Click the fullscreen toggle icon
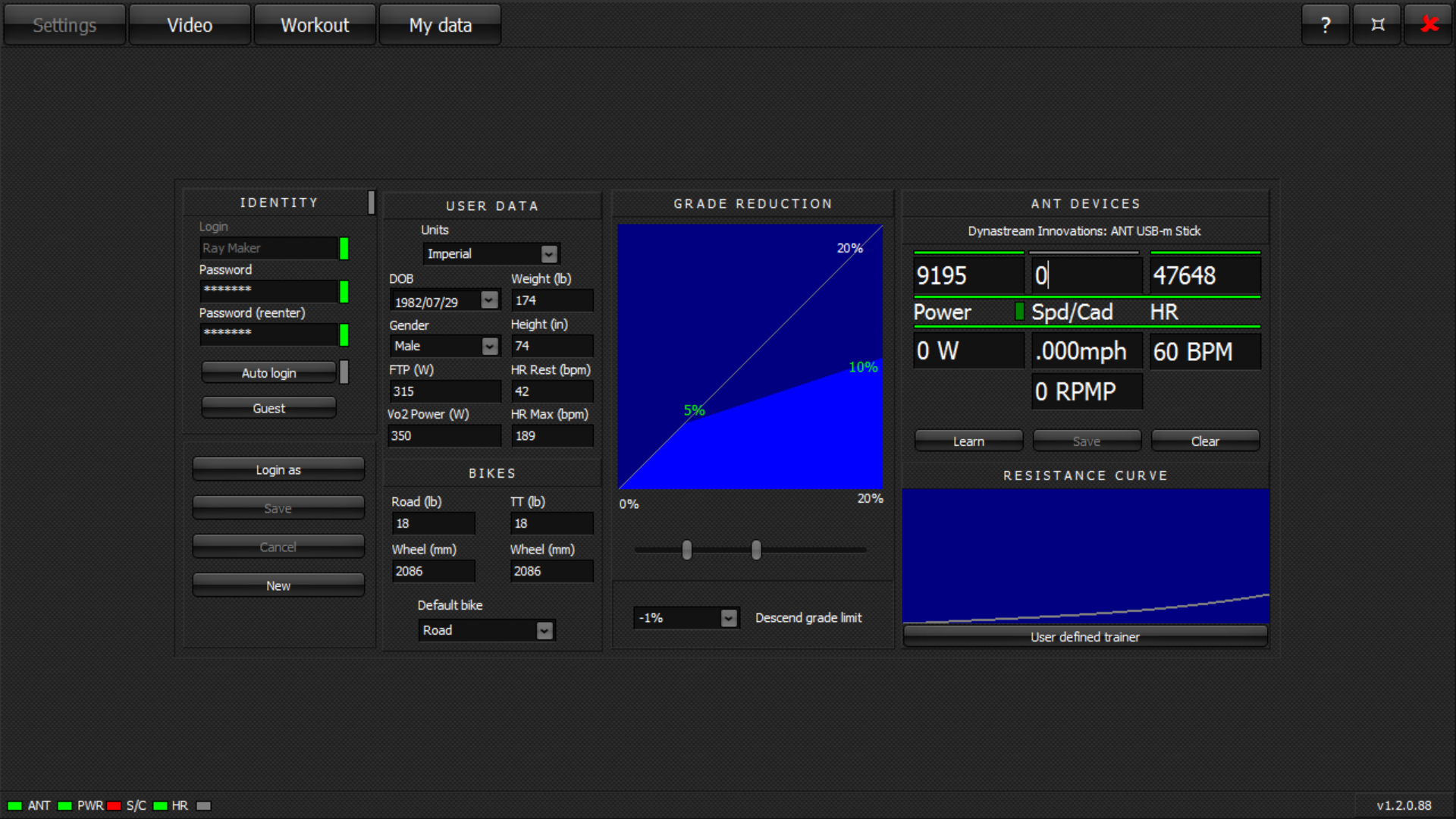The height and width of the screenshot is (819, 1456). [1377, 25]
